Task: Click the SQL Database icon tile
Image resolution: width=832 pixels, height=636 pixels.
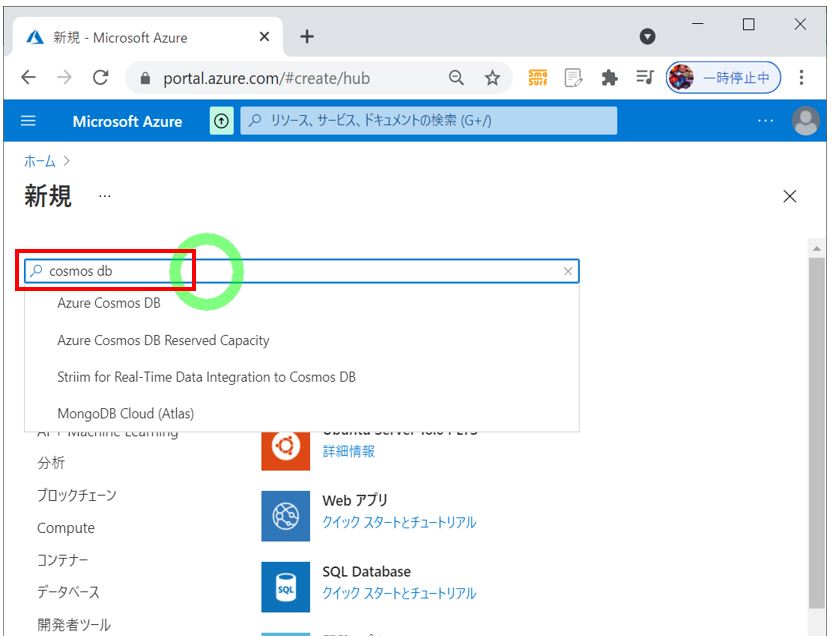Action: [x=285, y=587]
